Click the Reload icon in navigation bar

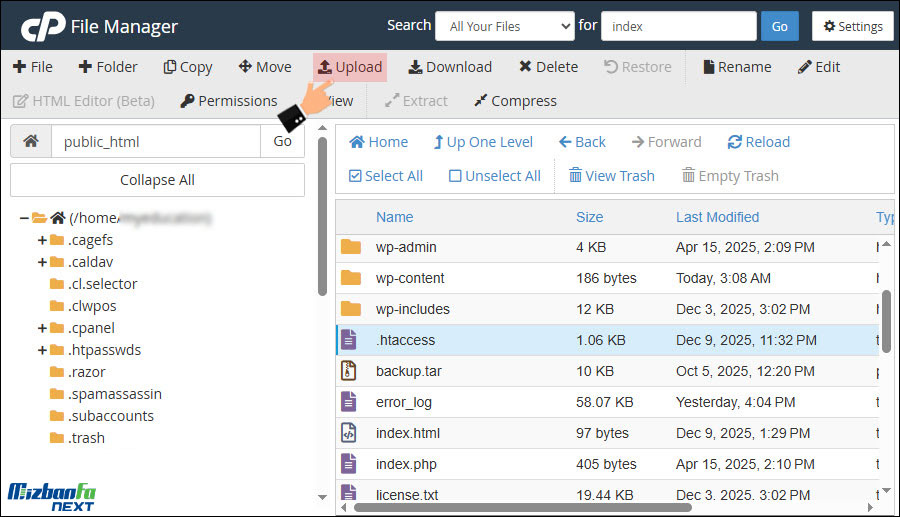[735, 142]
